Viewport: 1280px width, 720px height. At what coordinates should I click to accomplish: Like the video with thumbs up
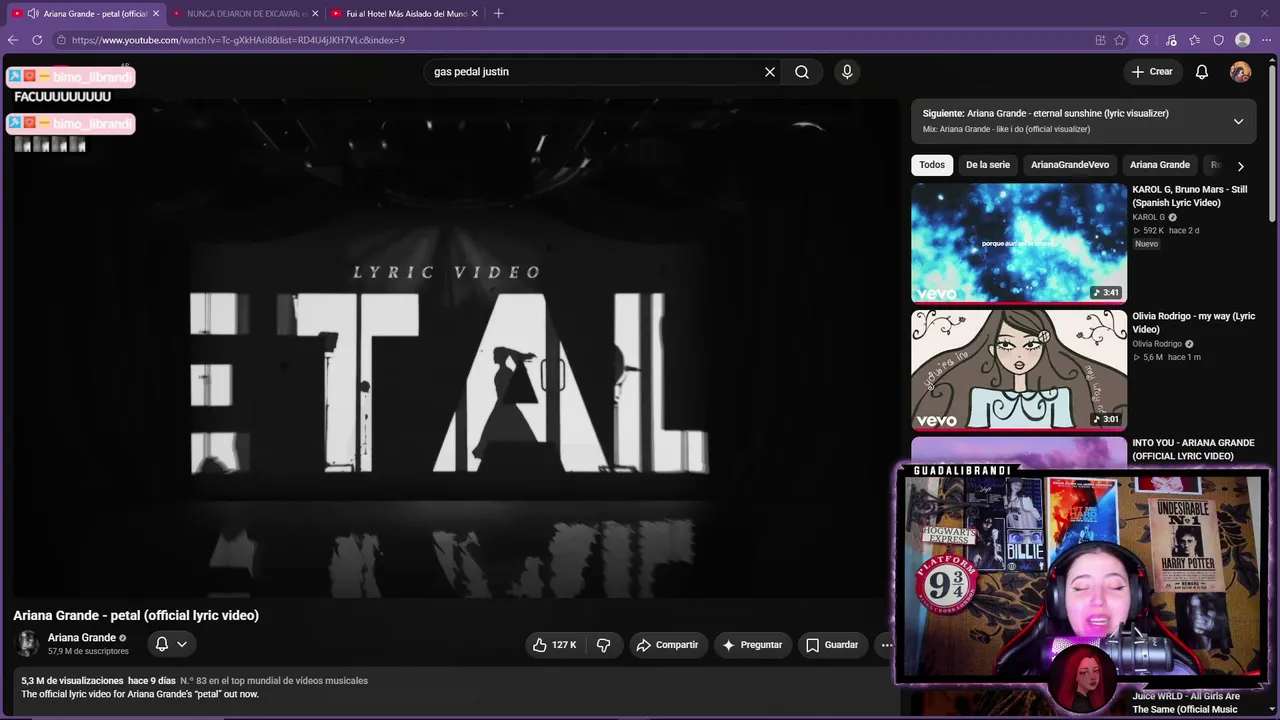coord(555,645)
